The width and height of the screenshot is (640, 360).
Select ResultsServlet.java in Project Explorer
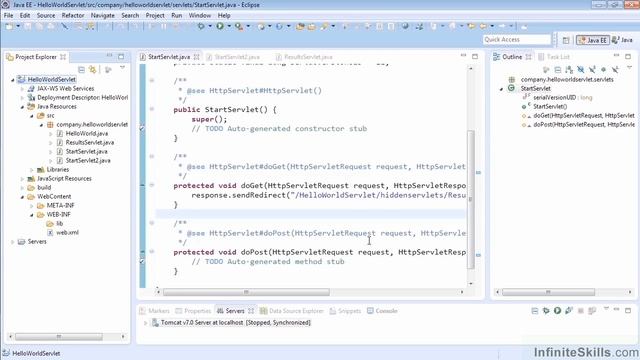click(90, 142)
